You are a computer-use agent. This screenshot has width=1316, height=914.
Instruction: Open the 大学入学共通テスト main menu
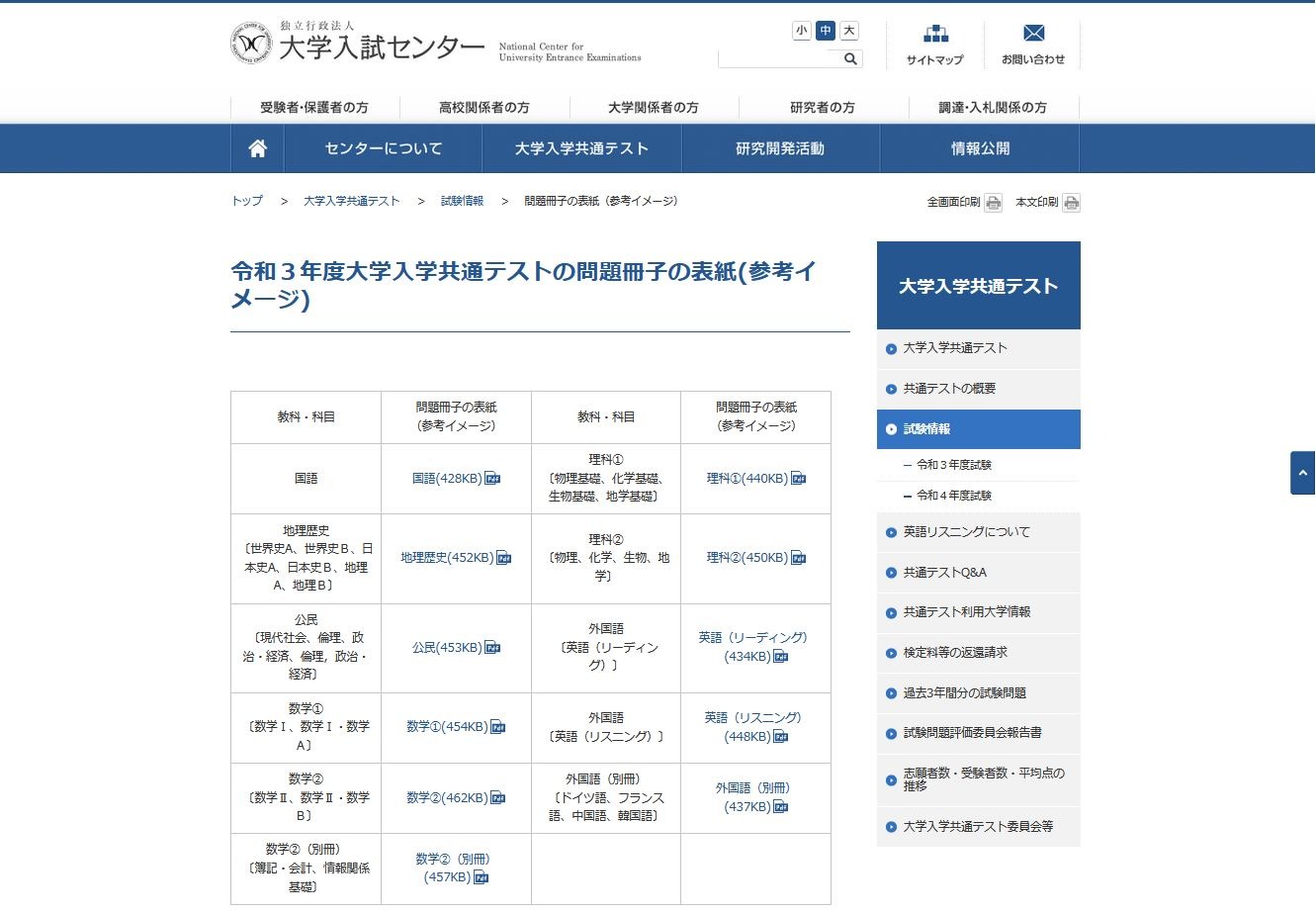581,149
